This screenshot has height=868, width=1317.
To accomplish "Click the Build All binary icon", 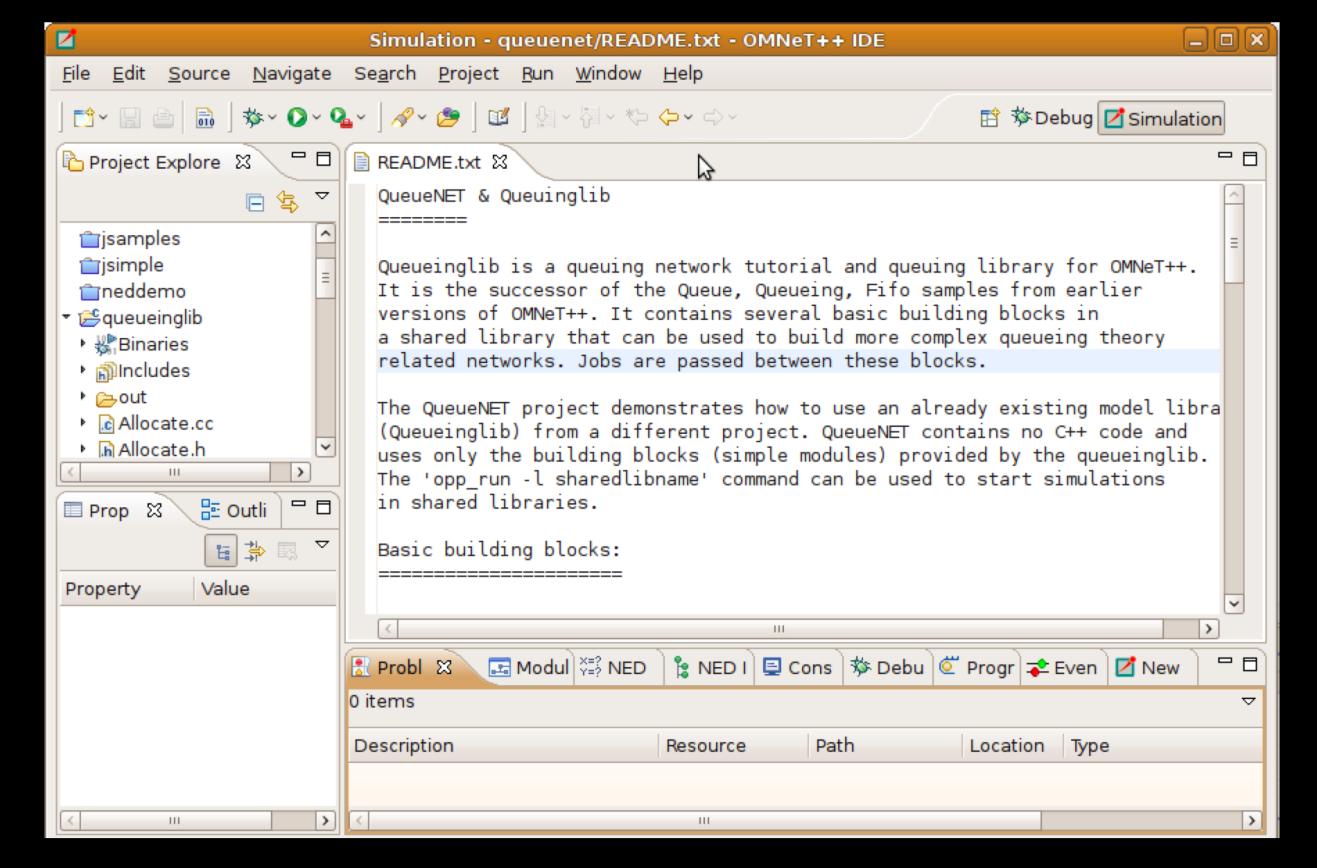I will (203, 119).
